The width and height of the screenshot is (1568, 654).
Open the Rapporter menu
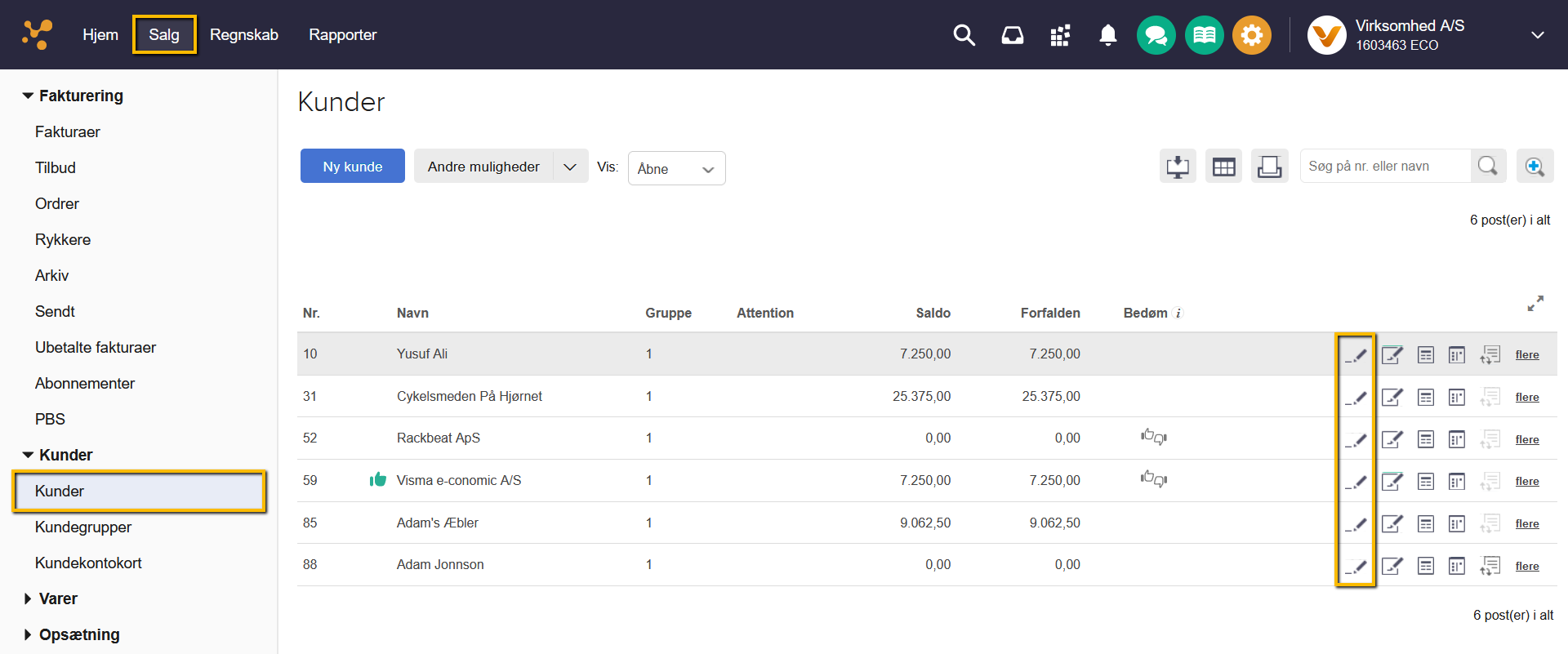(x=342, y=35)
